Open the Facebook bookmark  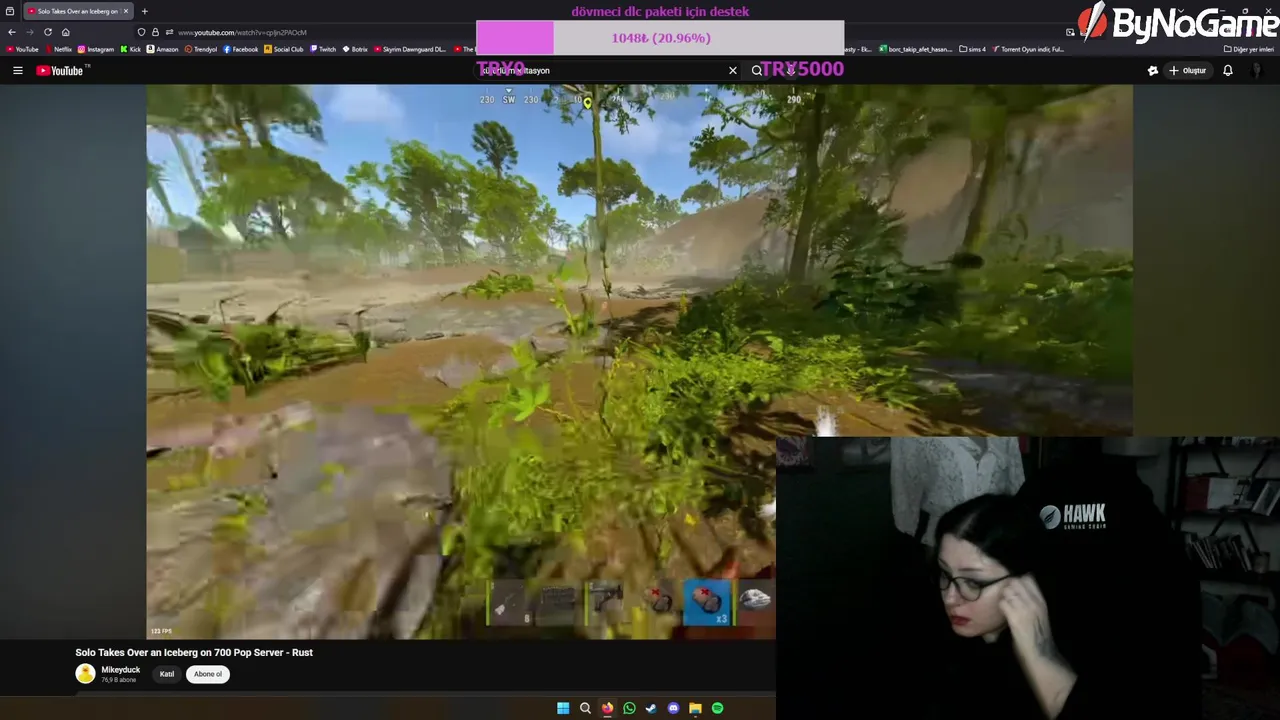(240, 49)
